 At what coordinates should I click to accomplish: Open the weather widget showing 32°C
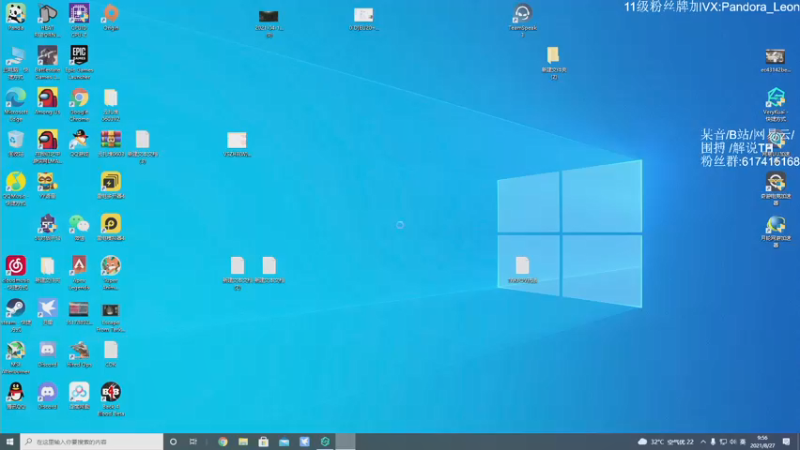(x=666, y=441)
